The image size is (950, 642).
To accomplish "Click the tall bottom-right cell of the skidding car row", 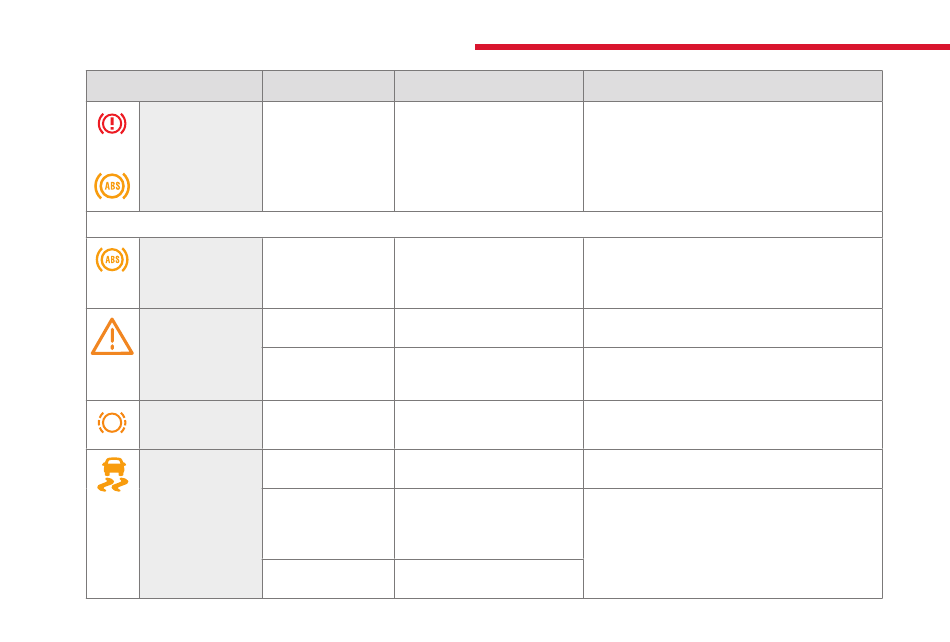I will point(732,543).
